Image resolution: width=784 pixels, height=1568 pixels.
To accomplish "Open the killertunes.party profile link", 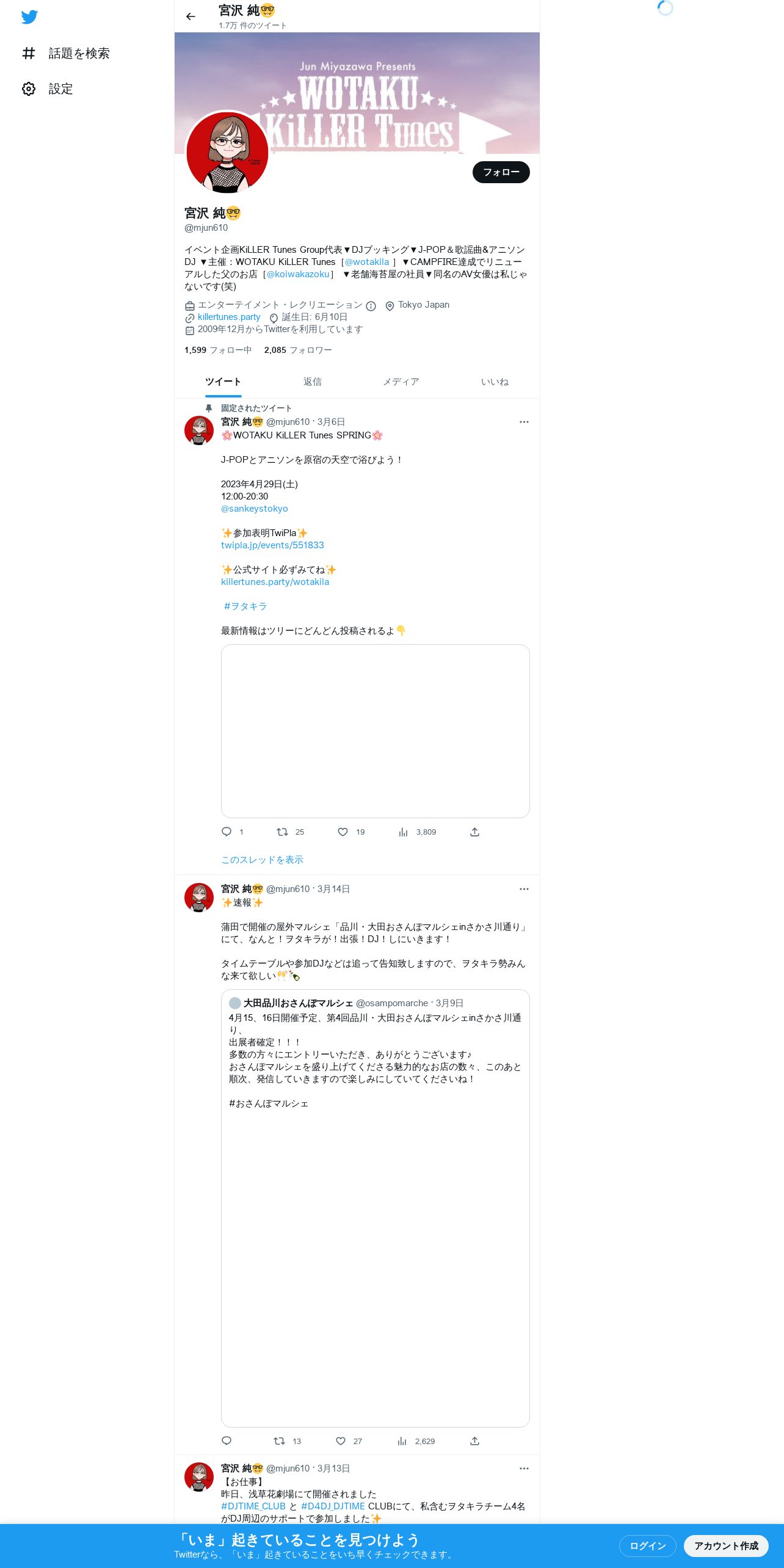I will coord(229,317).
